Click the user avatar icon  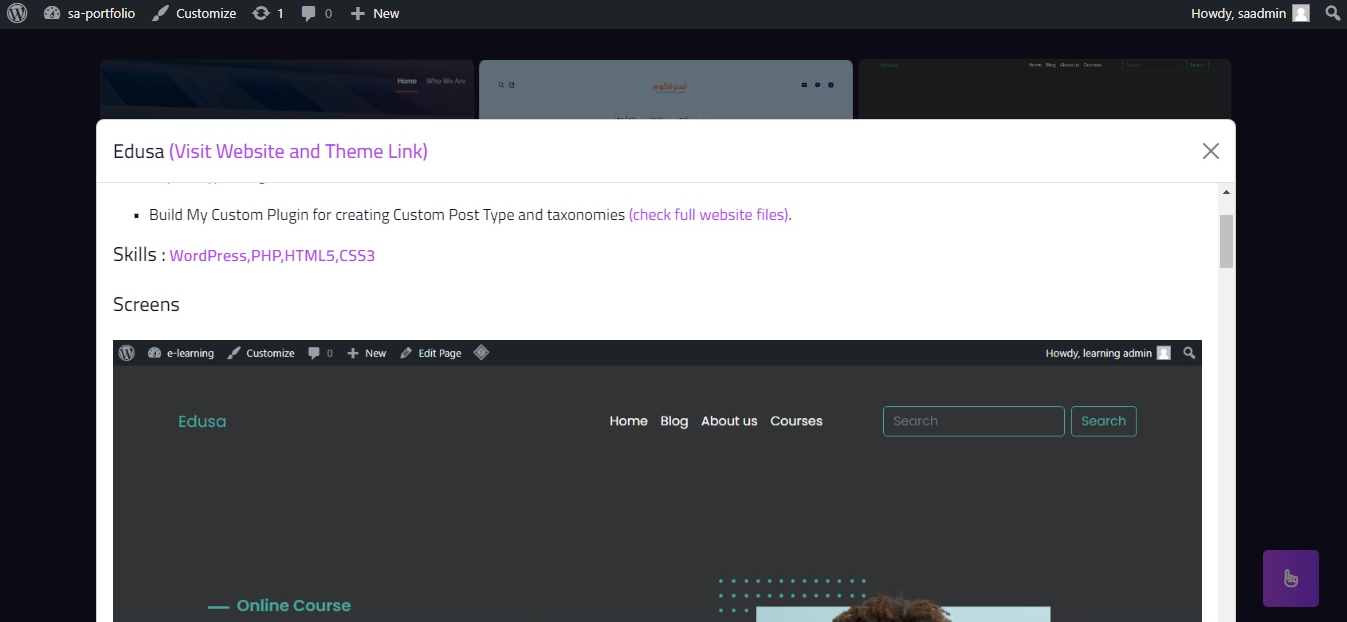coord(1300,13)
